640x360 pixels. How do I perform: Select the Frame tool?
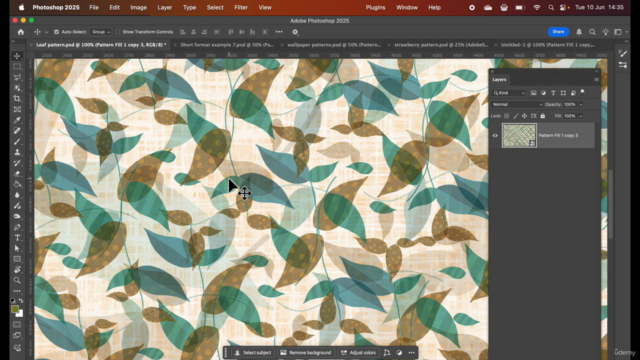point(17,109)
